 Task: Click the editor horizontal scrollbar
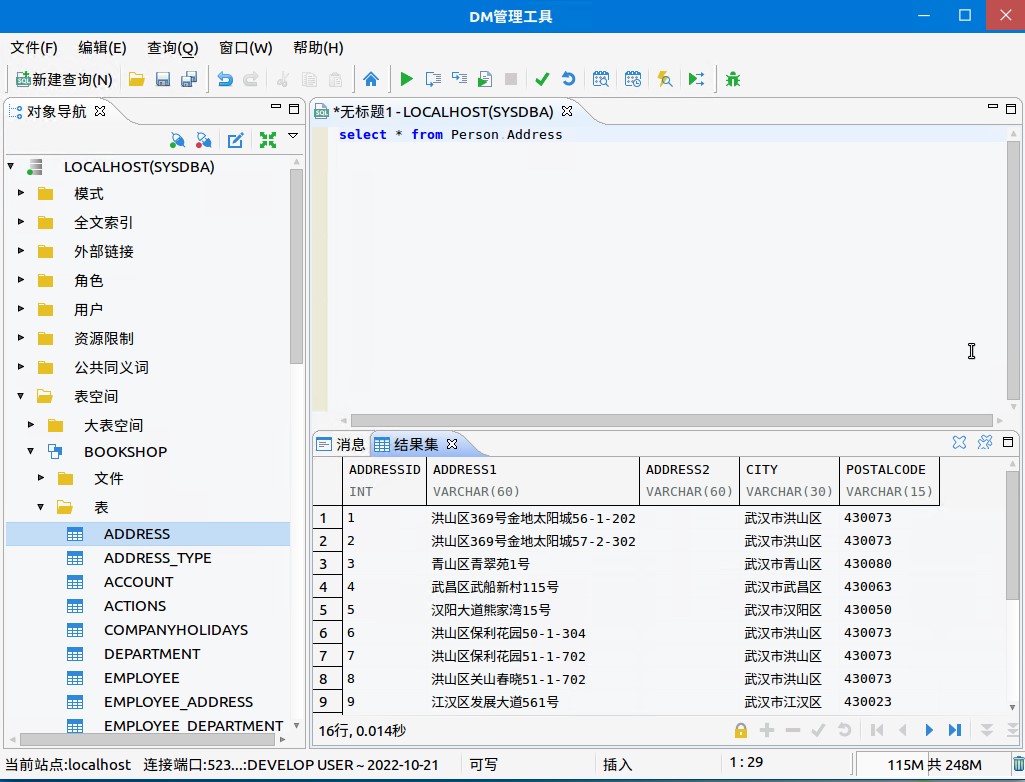671,420
